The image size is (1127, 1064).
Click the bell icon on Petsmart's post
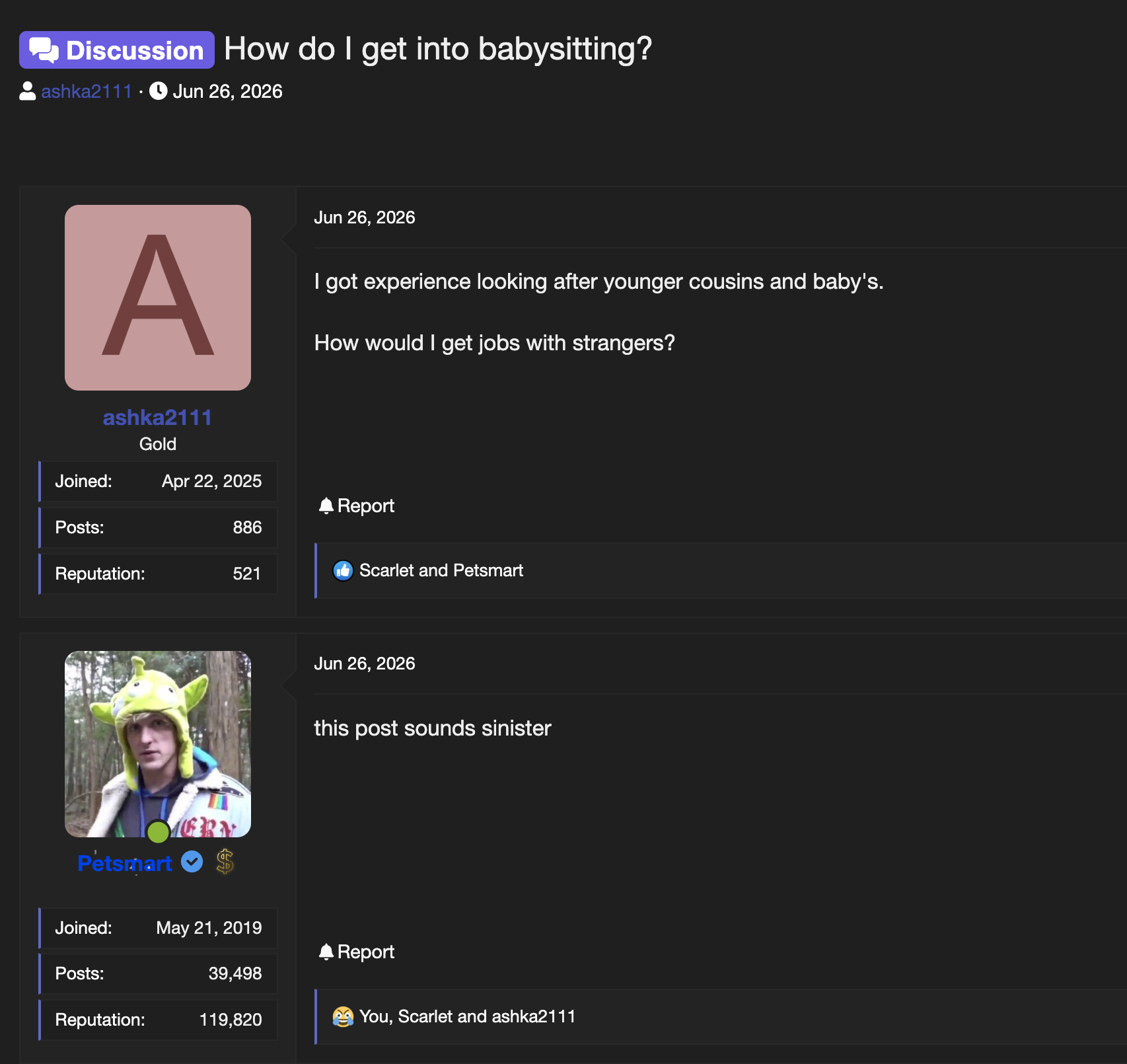(x=326, y=952)
